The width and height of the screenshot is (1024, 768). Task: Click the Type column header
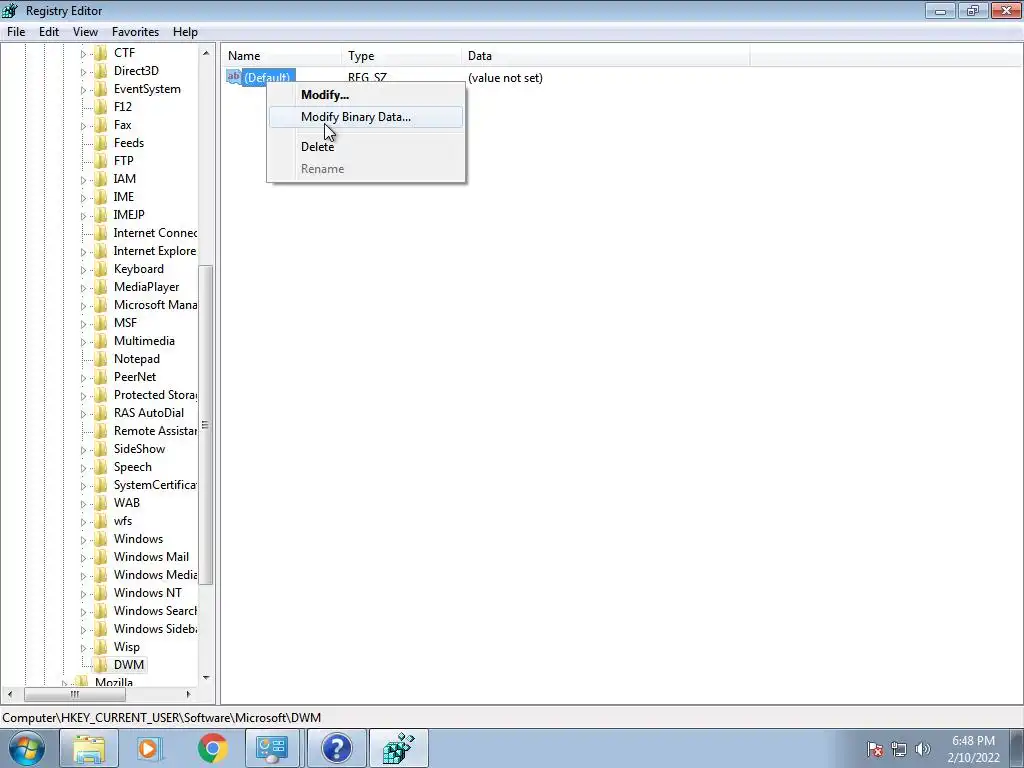[402, 56]
